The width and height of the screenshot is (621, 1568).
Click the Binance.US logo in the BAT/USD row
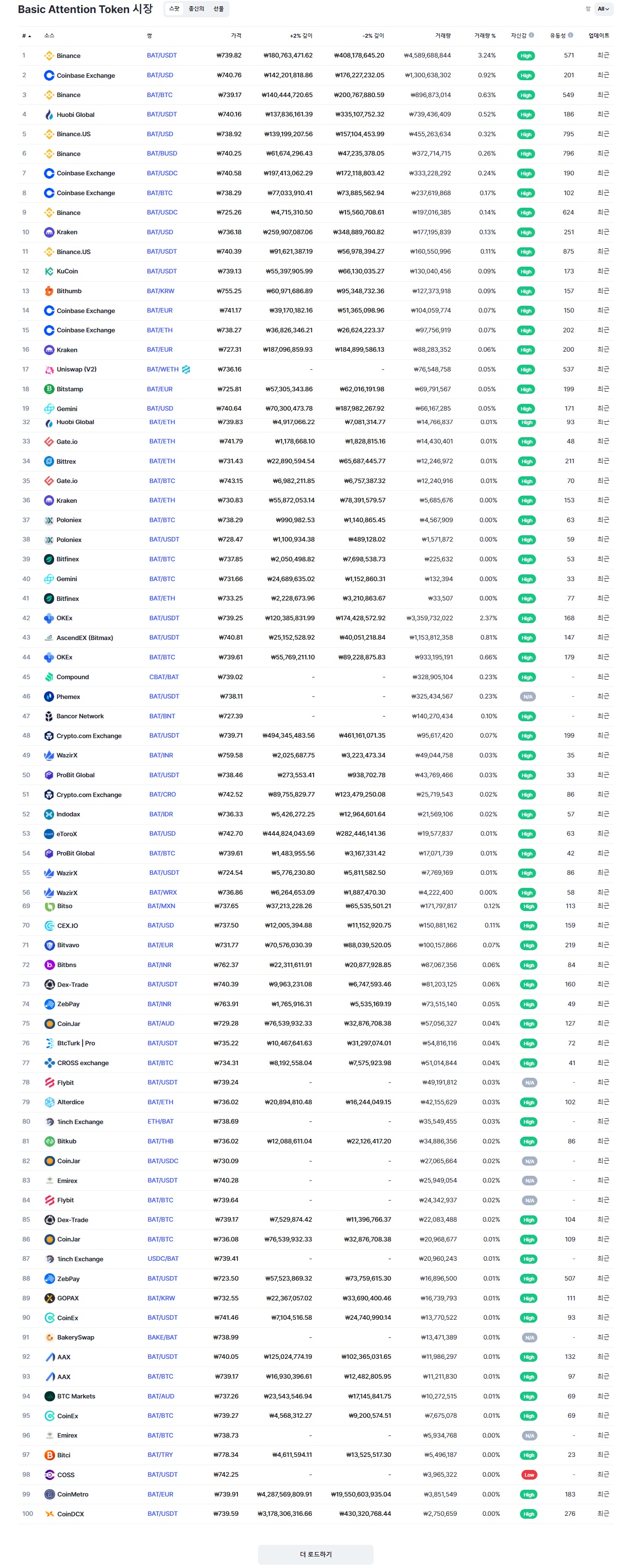point(49,134)
